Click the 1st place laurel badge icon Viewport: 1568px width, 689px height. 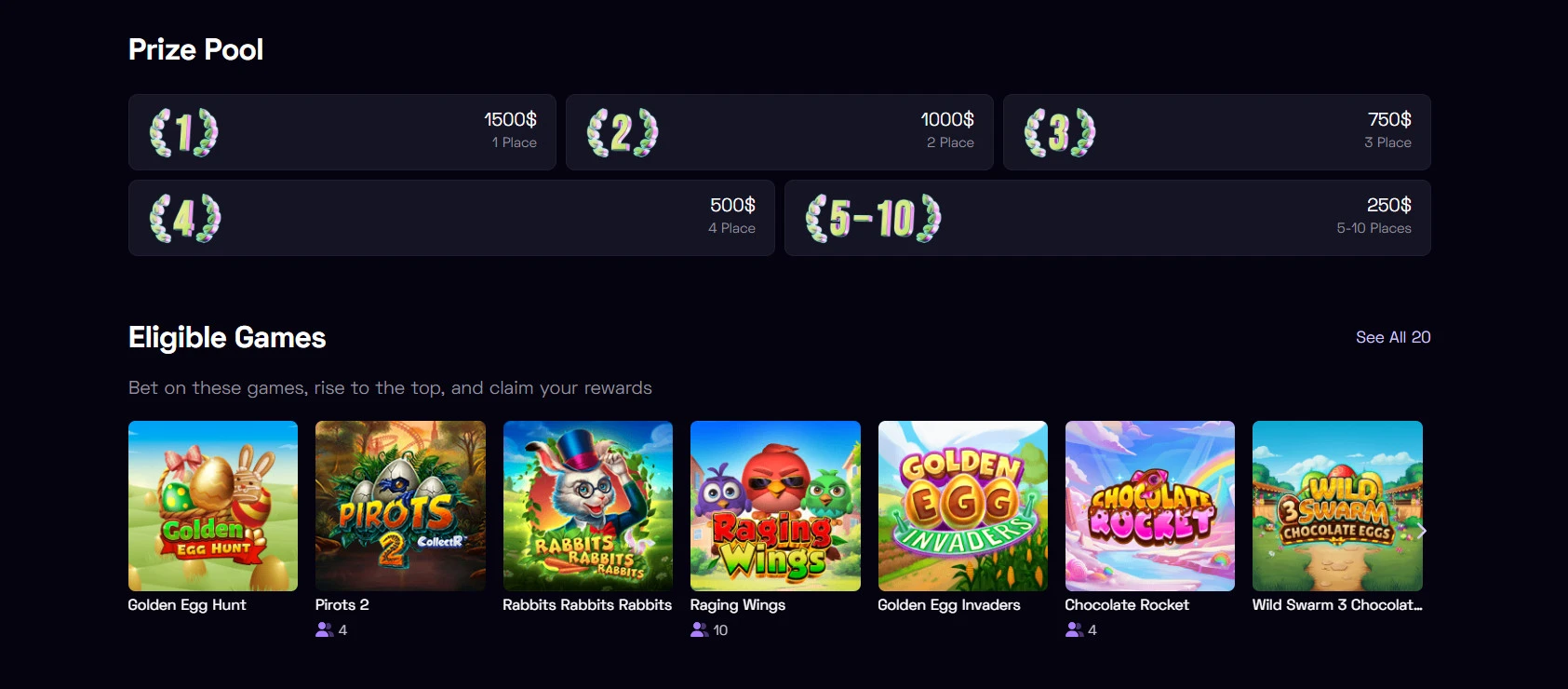pos(184,132)
